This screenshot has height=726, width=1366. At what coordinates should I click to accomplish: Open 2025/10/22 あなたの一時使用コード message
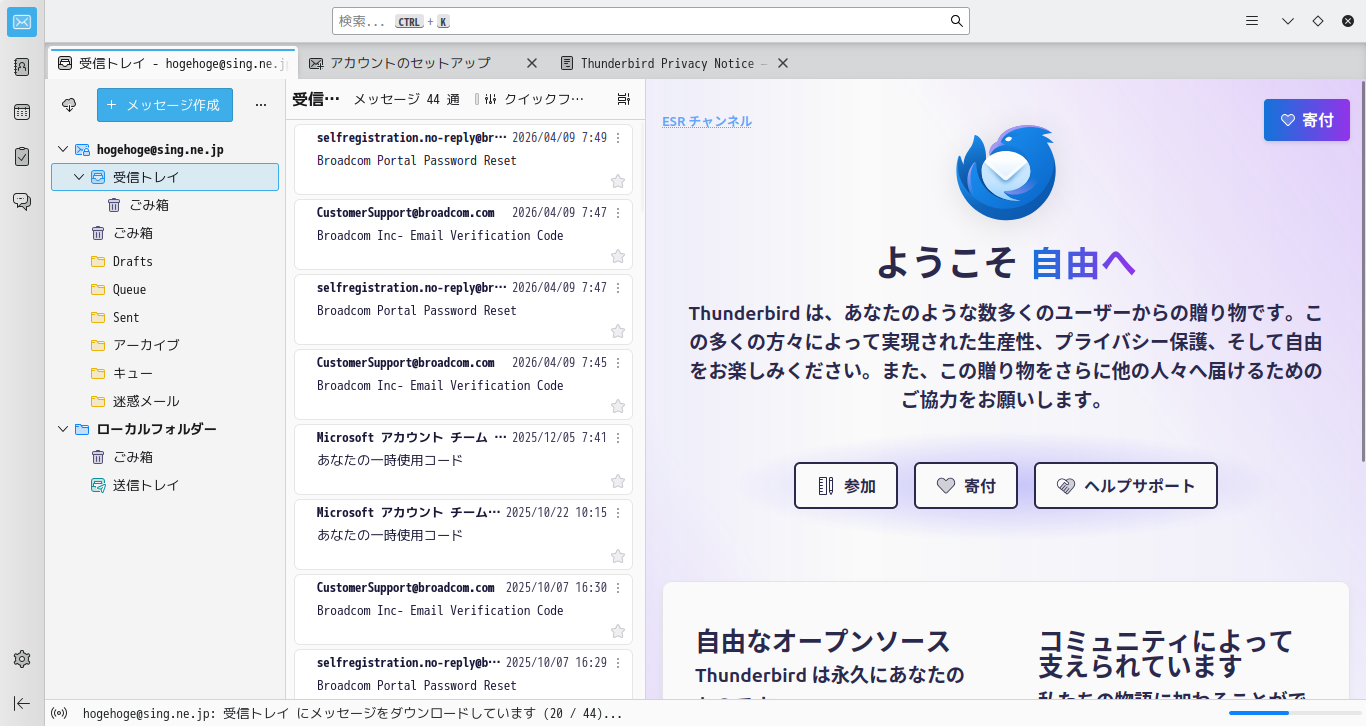(464, 537)
